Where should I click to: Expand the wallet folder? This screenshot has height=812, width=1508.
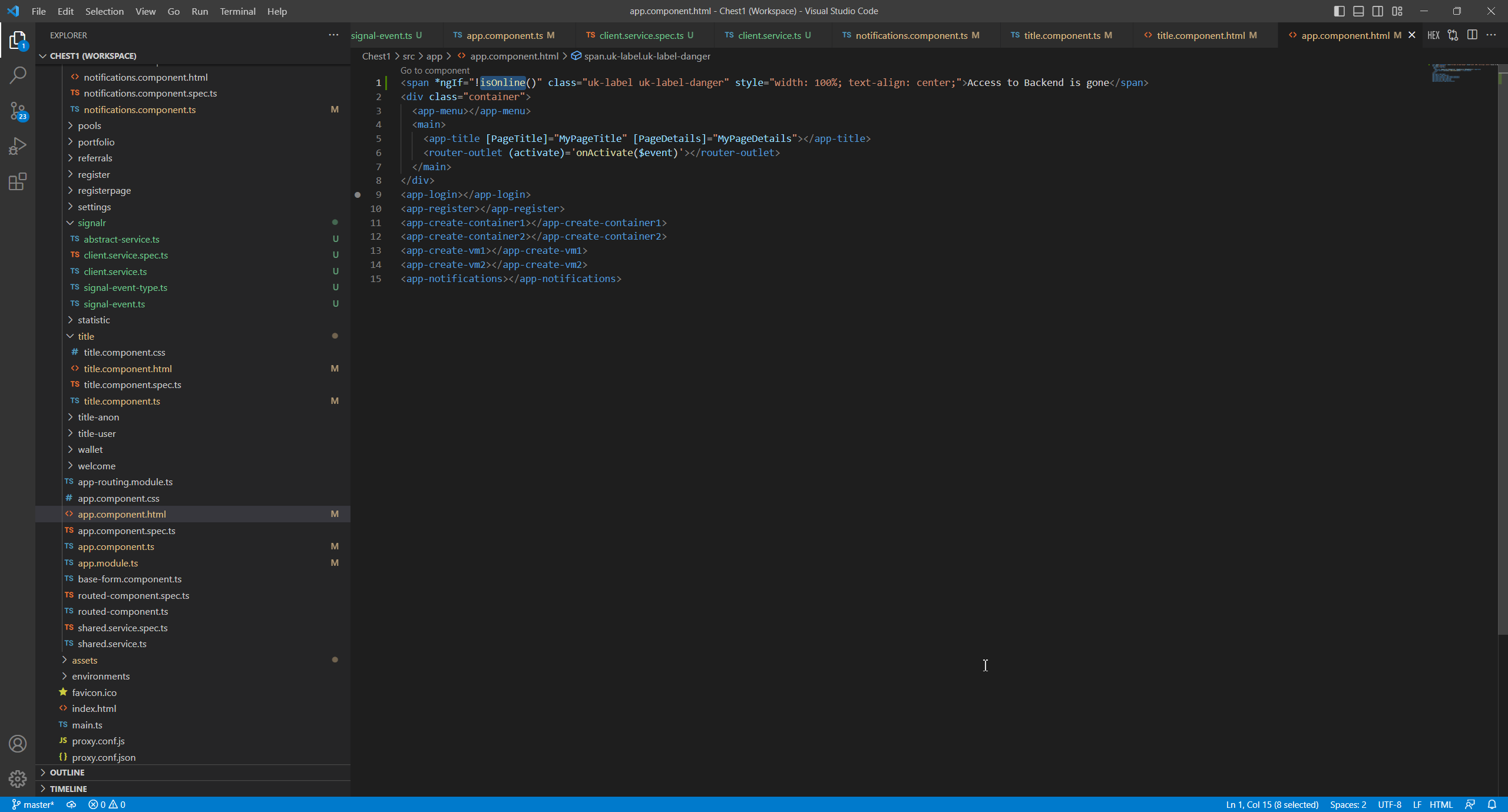[x=90, y=449]
